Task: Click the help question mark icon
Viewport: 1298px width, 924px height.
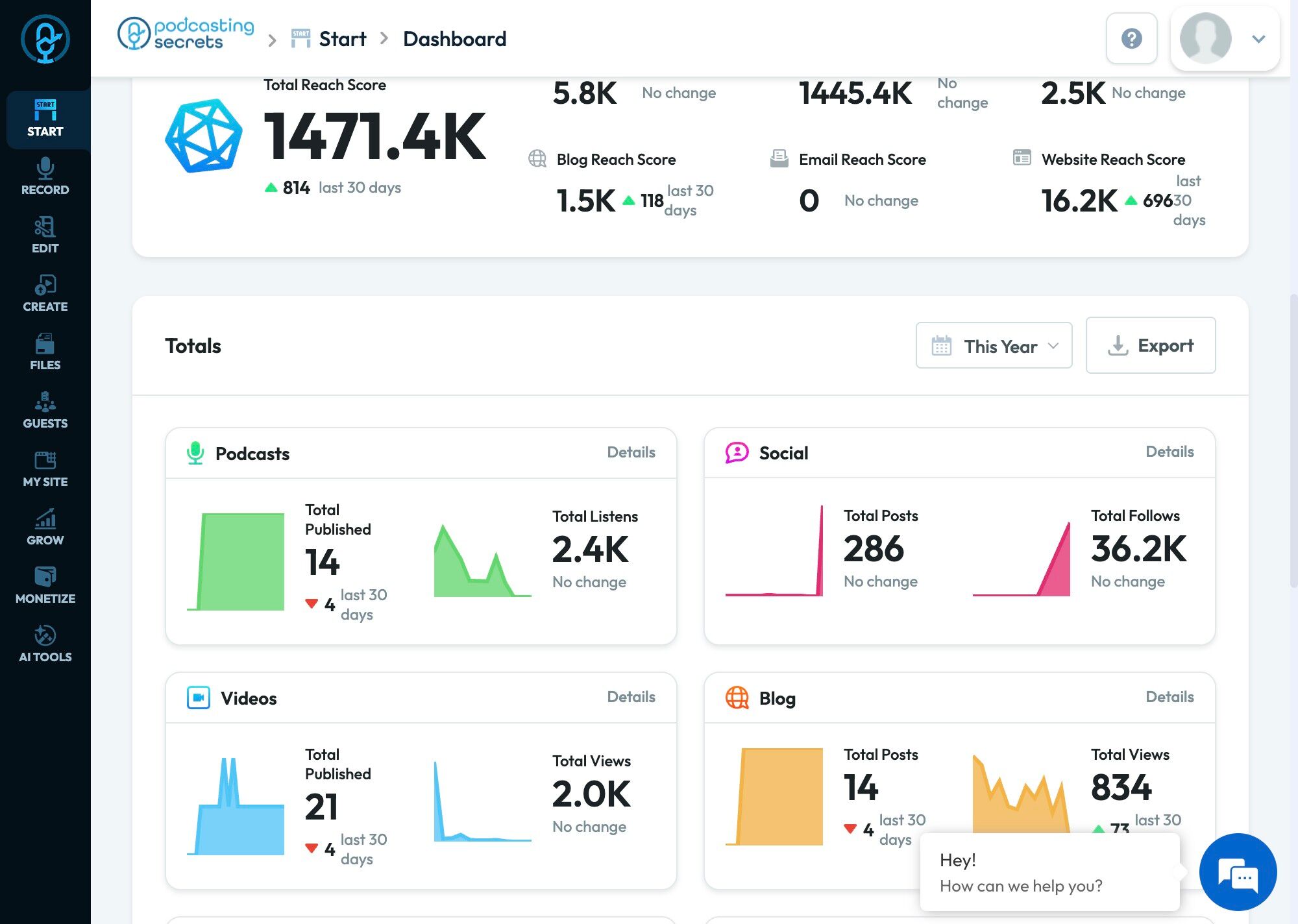Action: tap(1131, 38)
